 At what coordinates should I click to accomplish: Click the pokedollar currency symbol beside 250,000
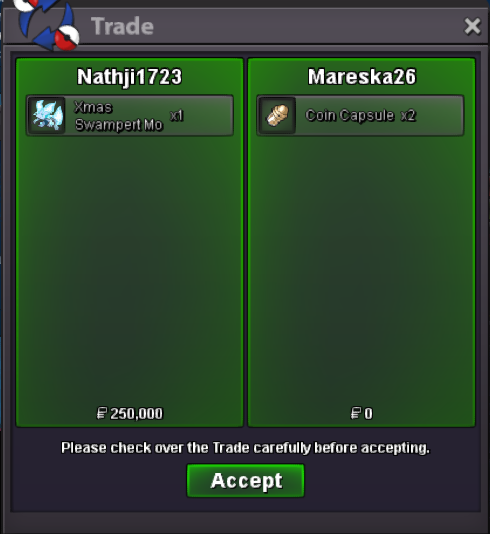102,414
